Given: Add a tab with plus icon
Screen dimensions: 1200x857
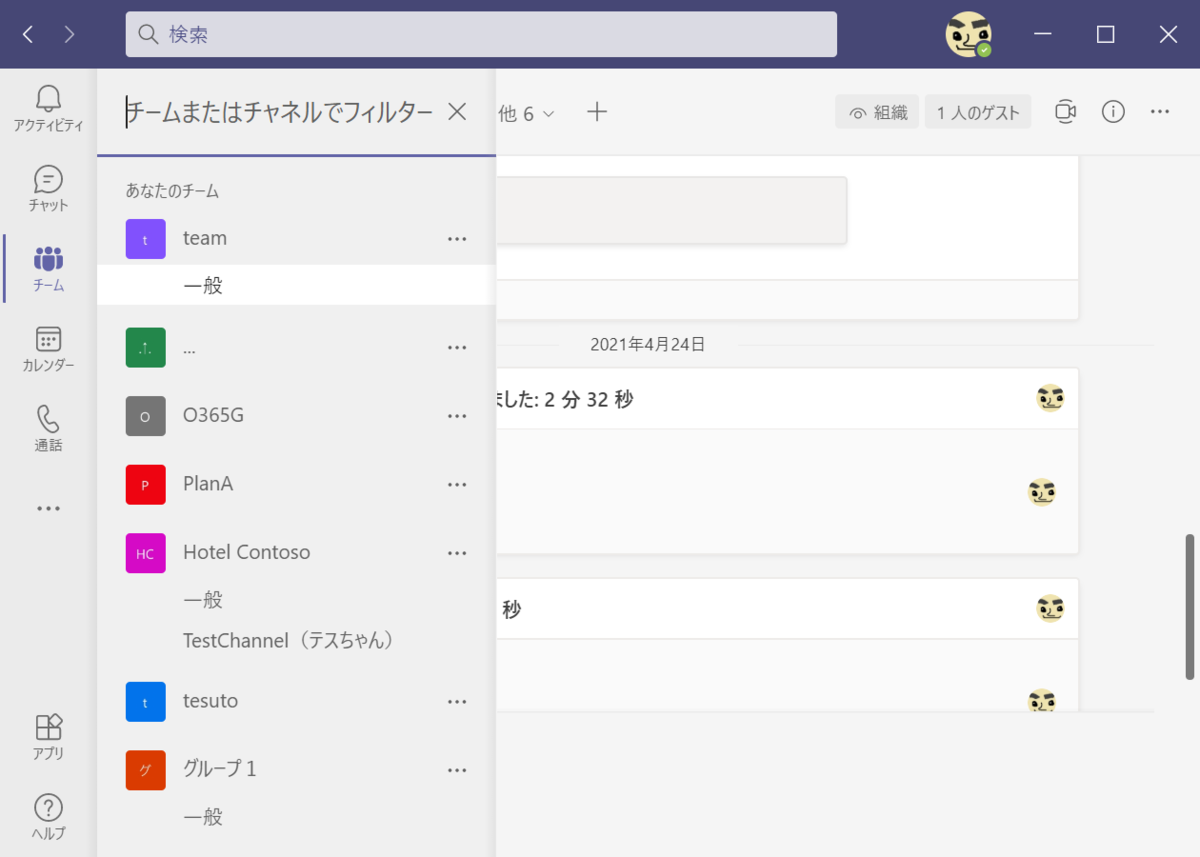Looking at the screenshot, I should 597,112.
